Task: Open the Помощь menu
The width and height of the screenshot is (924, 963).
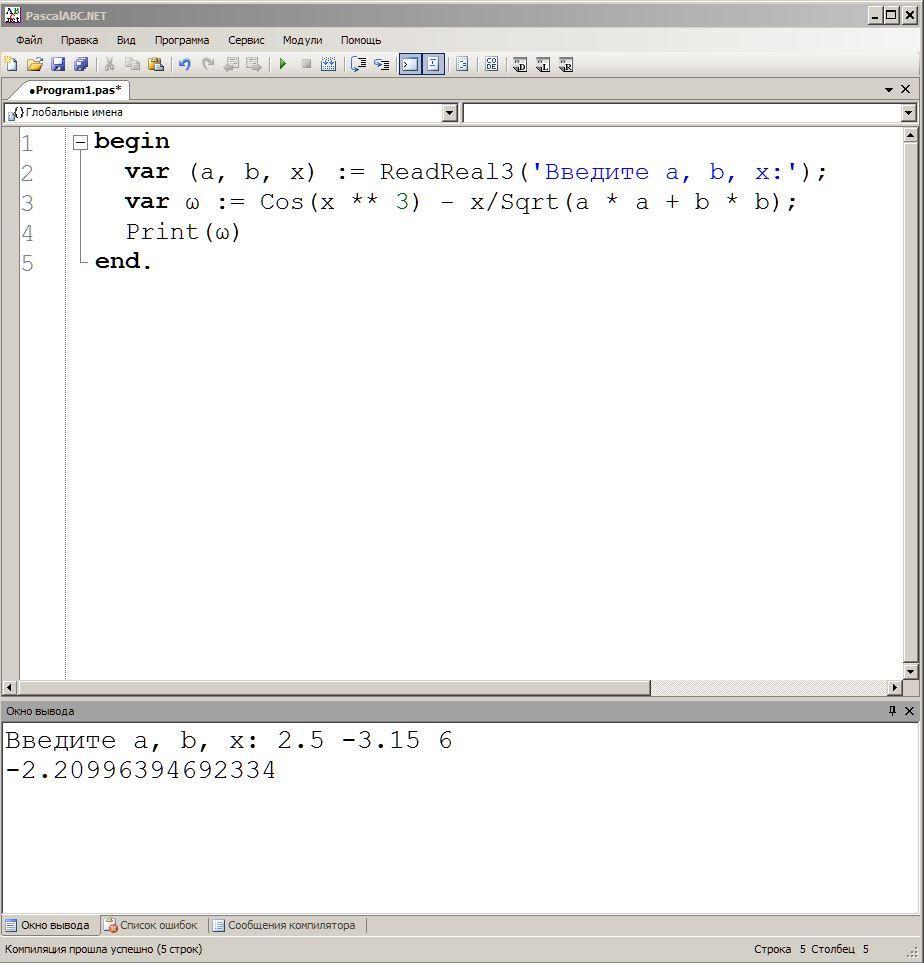Action: point(361,40)
